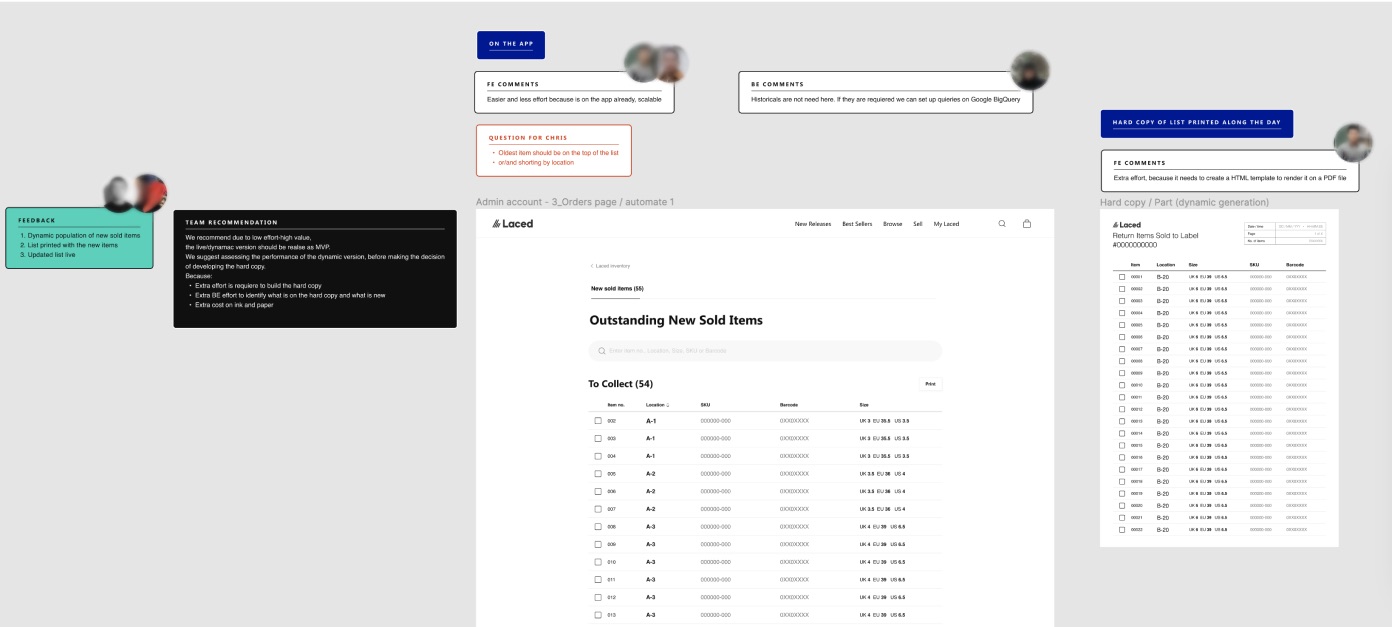Open My Laced in the top nav

pyautogui.click(x=946, y=224)
